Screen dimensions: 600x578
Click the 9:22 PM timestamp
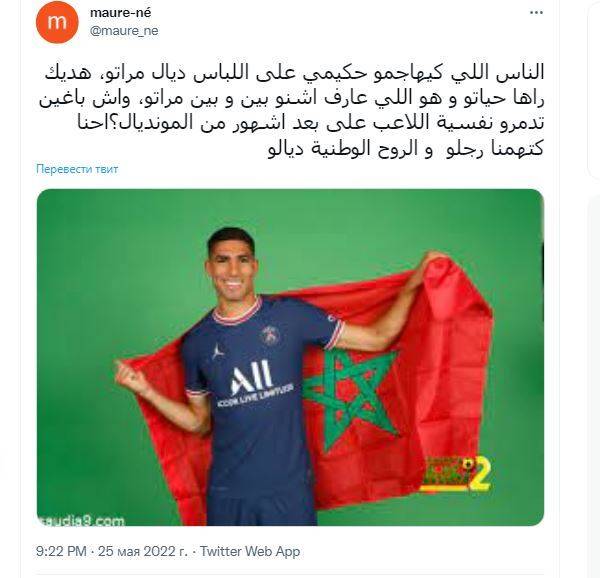pyautogui.click(x=61, y=551)
